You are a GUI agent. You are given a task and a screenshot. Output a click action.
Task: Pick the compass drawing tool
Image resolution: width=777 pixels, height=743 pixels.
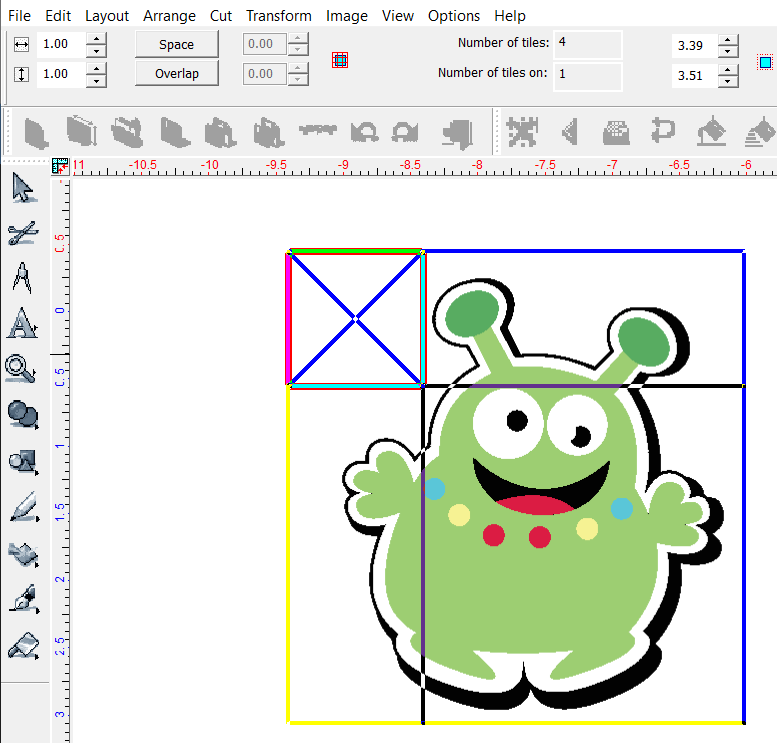tap(22, 277)
